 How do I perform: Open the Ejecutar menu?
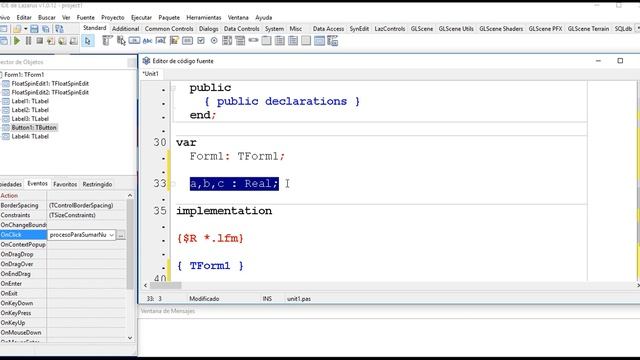141,18
